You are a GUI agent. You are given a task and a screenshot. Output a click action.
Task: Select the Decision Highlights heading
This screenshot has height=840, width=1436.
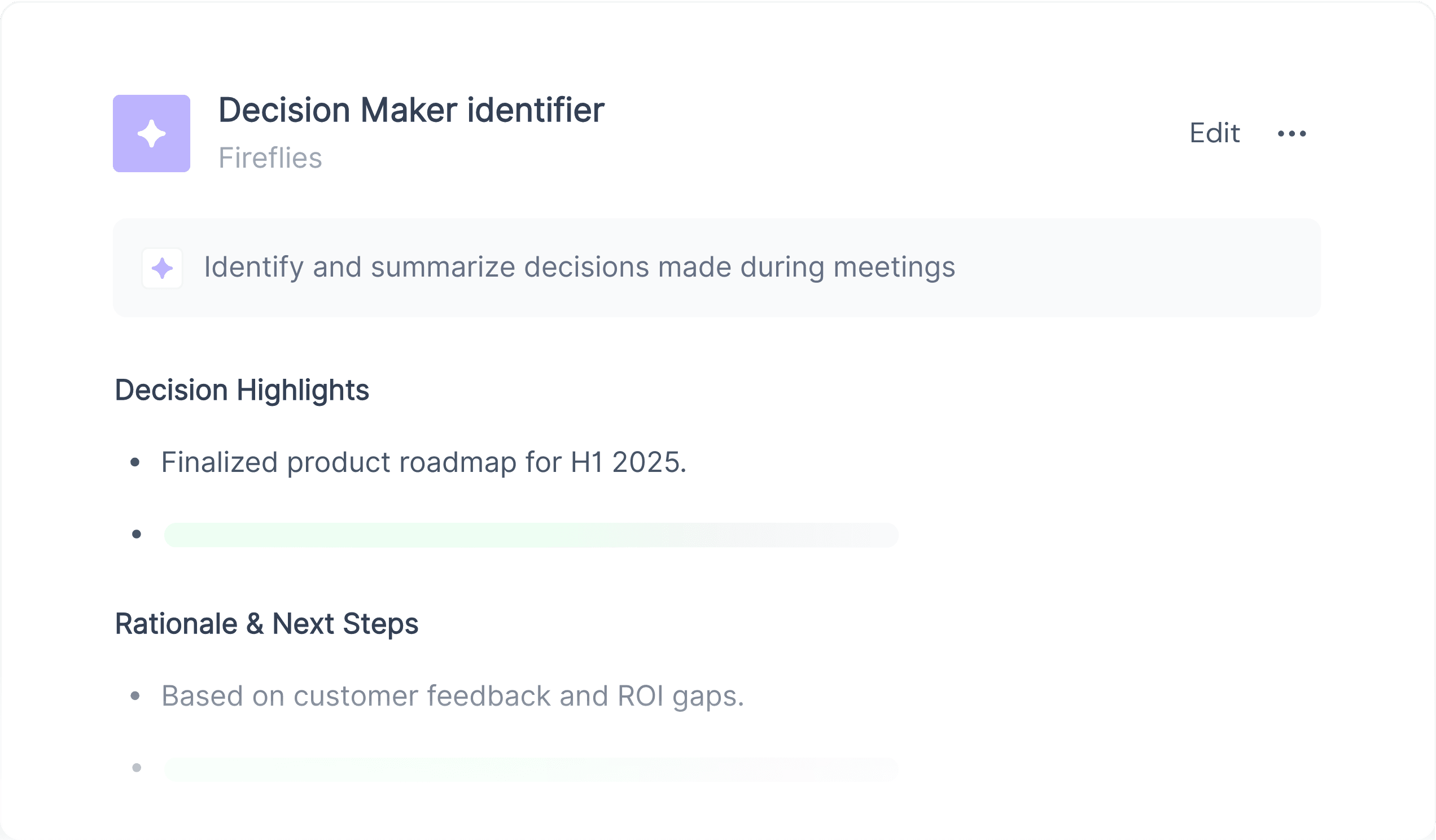[242, 391]
